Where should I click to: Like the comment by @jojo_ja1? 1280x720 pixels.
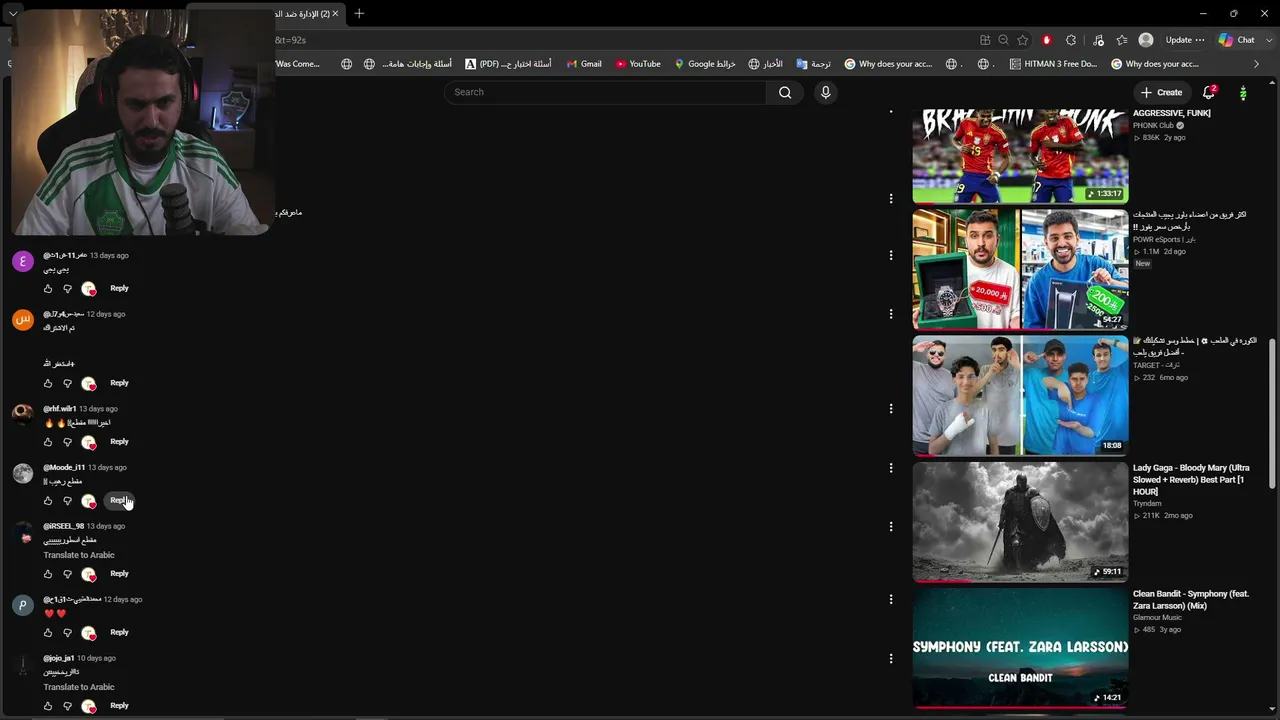(48, 706)
